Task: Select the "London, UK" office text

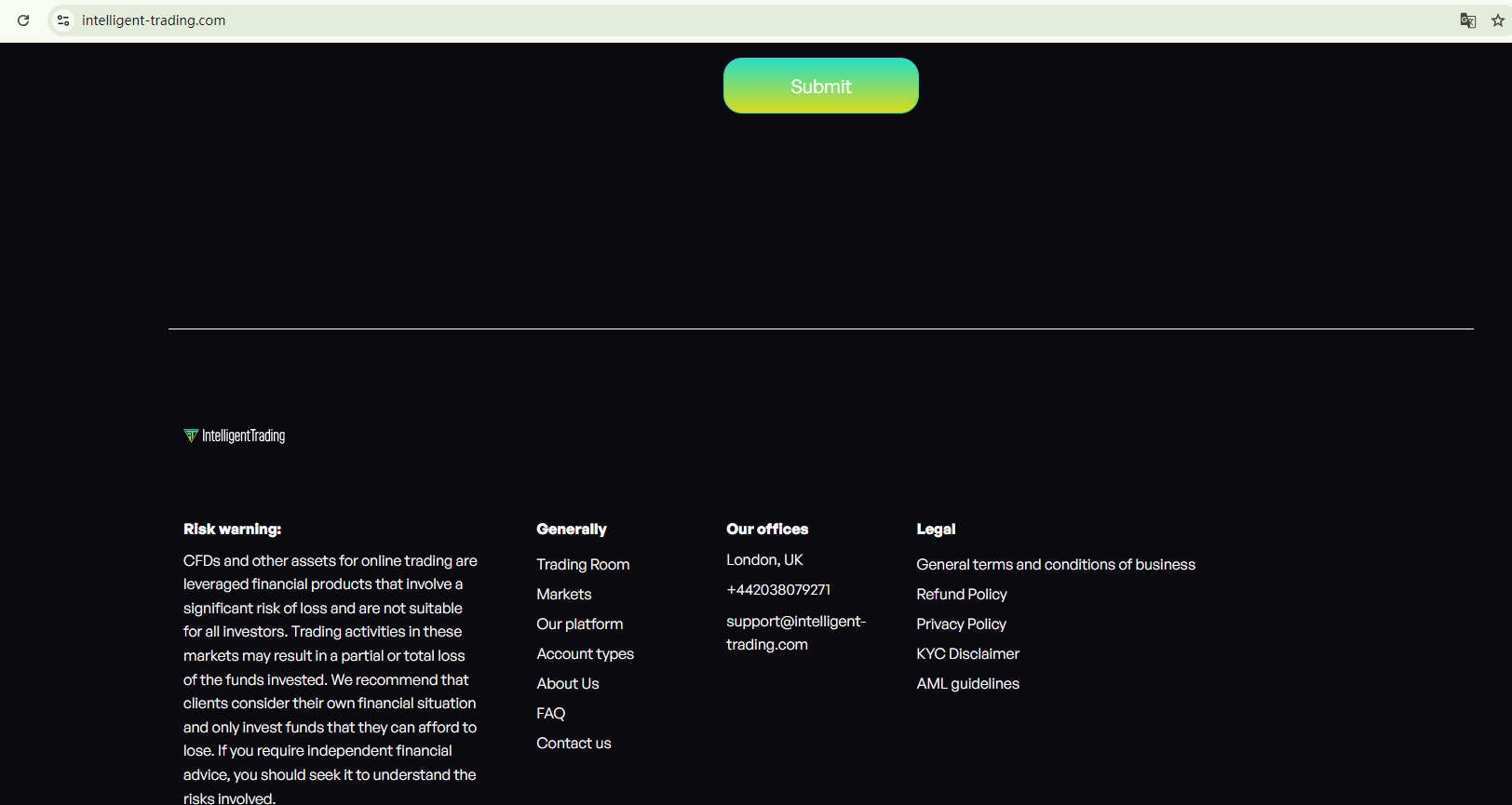Action: click(x=764, y=559)
